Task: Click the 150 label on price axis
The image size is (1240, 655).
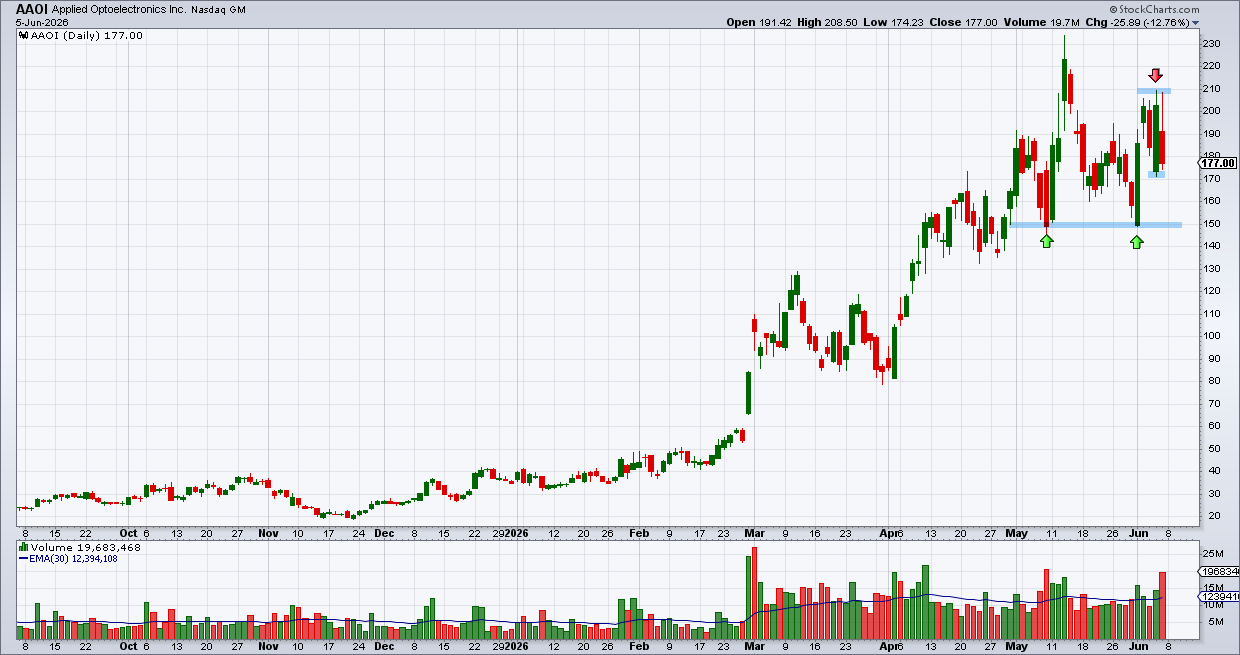Action: point(1212,223)
